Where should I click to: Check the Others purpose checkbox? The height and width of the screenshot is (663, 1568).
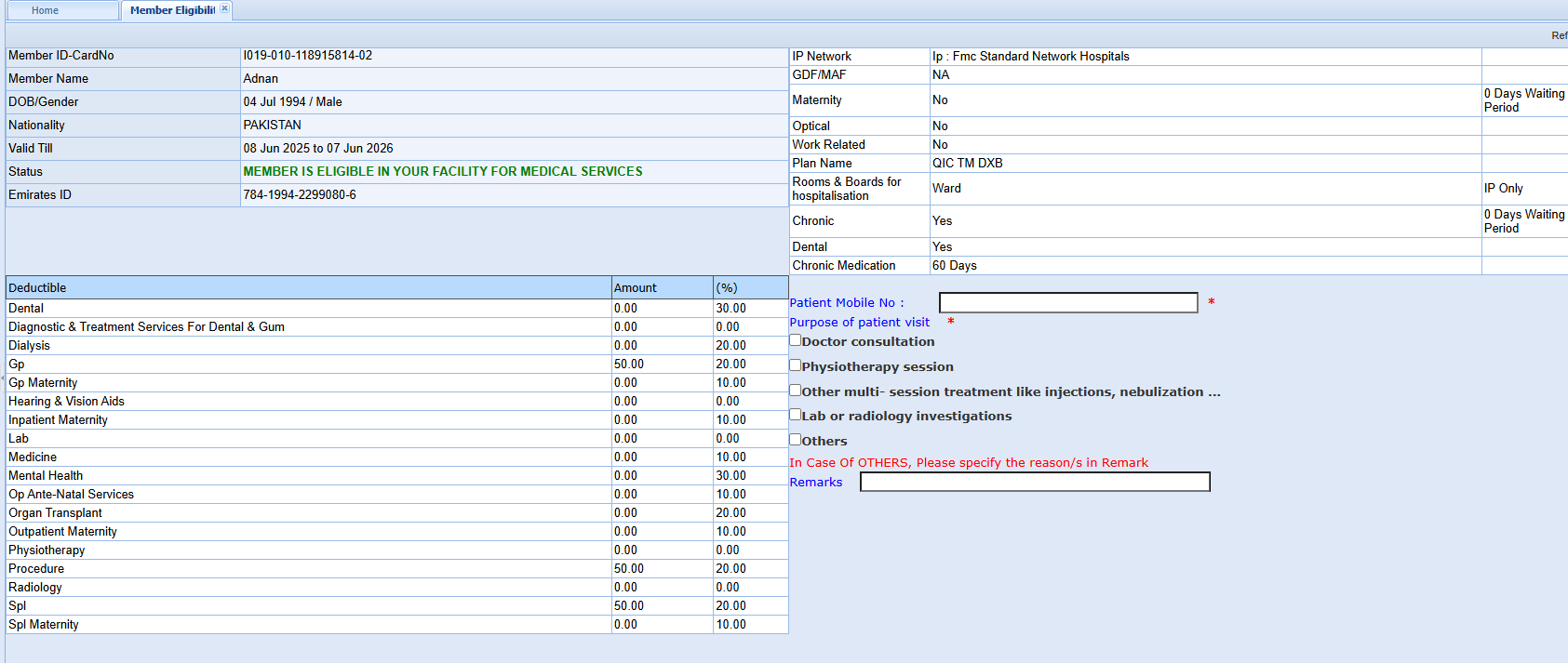[796, 440]
